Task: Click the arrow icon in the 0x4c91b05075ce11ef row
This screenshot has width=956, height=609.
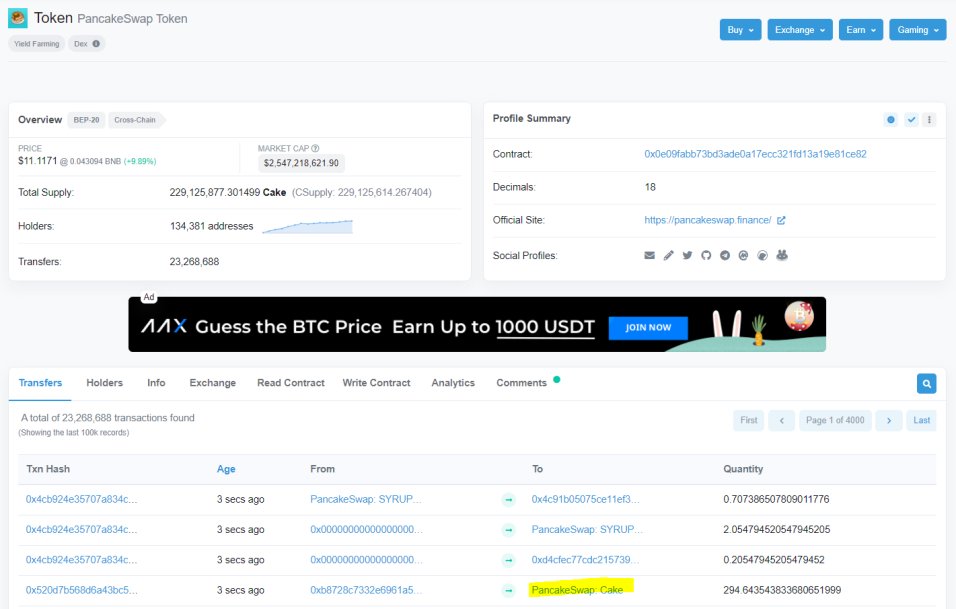Action: click(x=508, y=500)
